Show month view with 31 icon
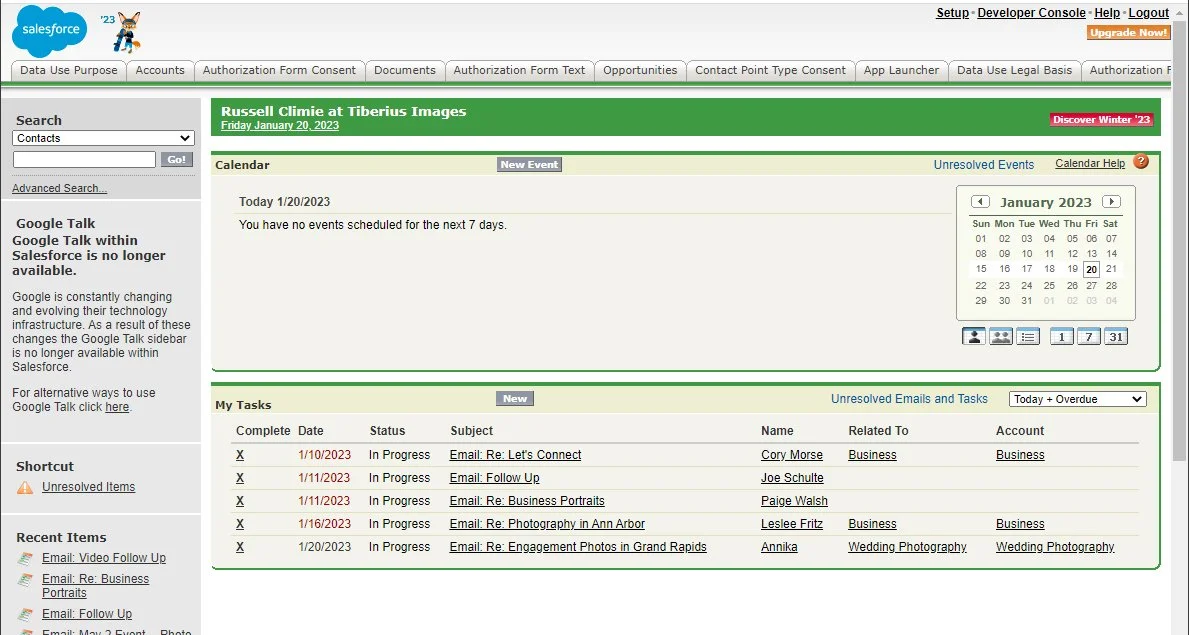The width and height of the screenshot is (1189, 635). [x=1115, y=336]
